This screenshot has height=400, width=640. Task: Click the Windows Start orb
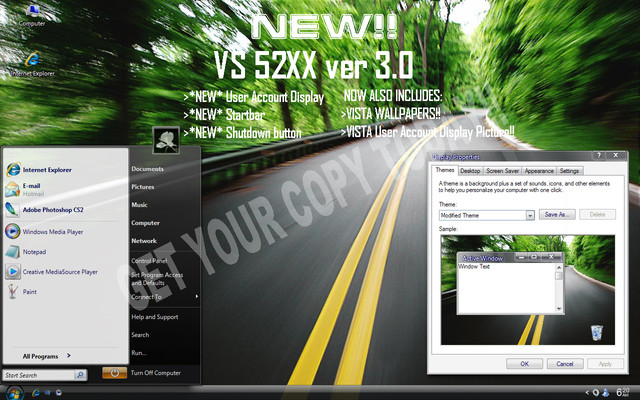click(14, 393)
